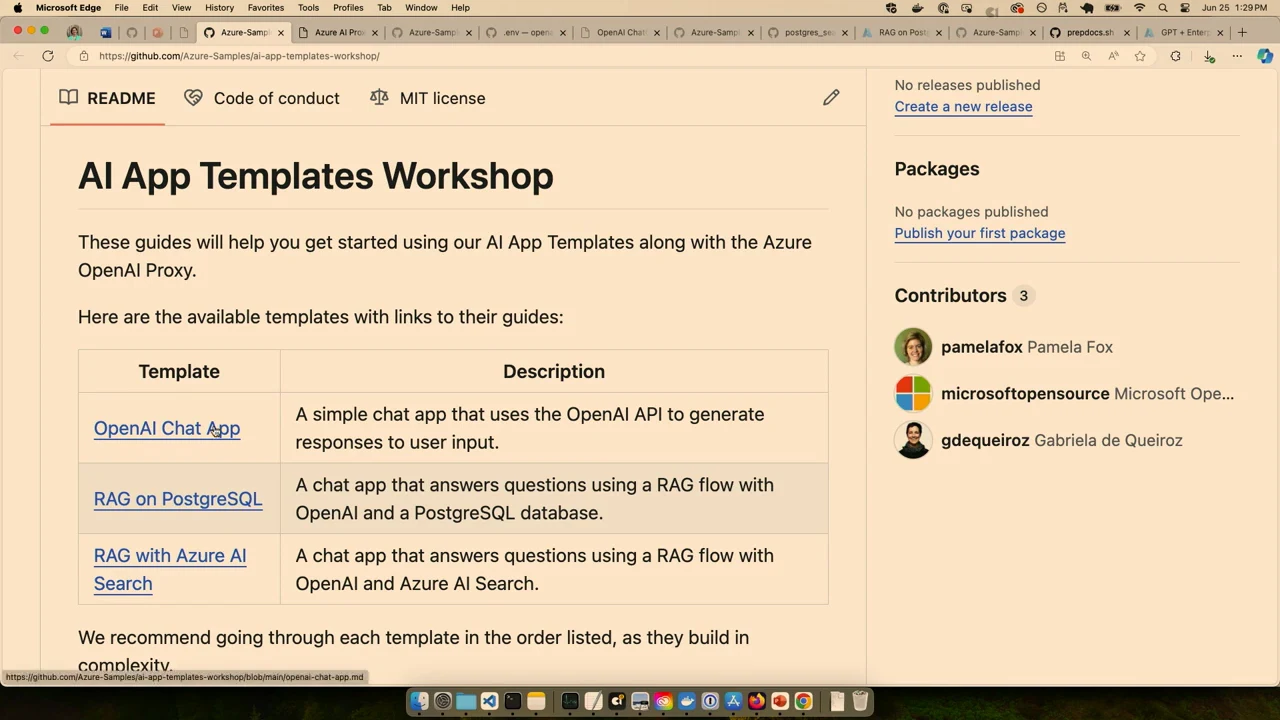Image resolution: width=1280 pixels, height=720 pixels.
Task: Open the Trash in the Dock
Action: coord(860,701)
